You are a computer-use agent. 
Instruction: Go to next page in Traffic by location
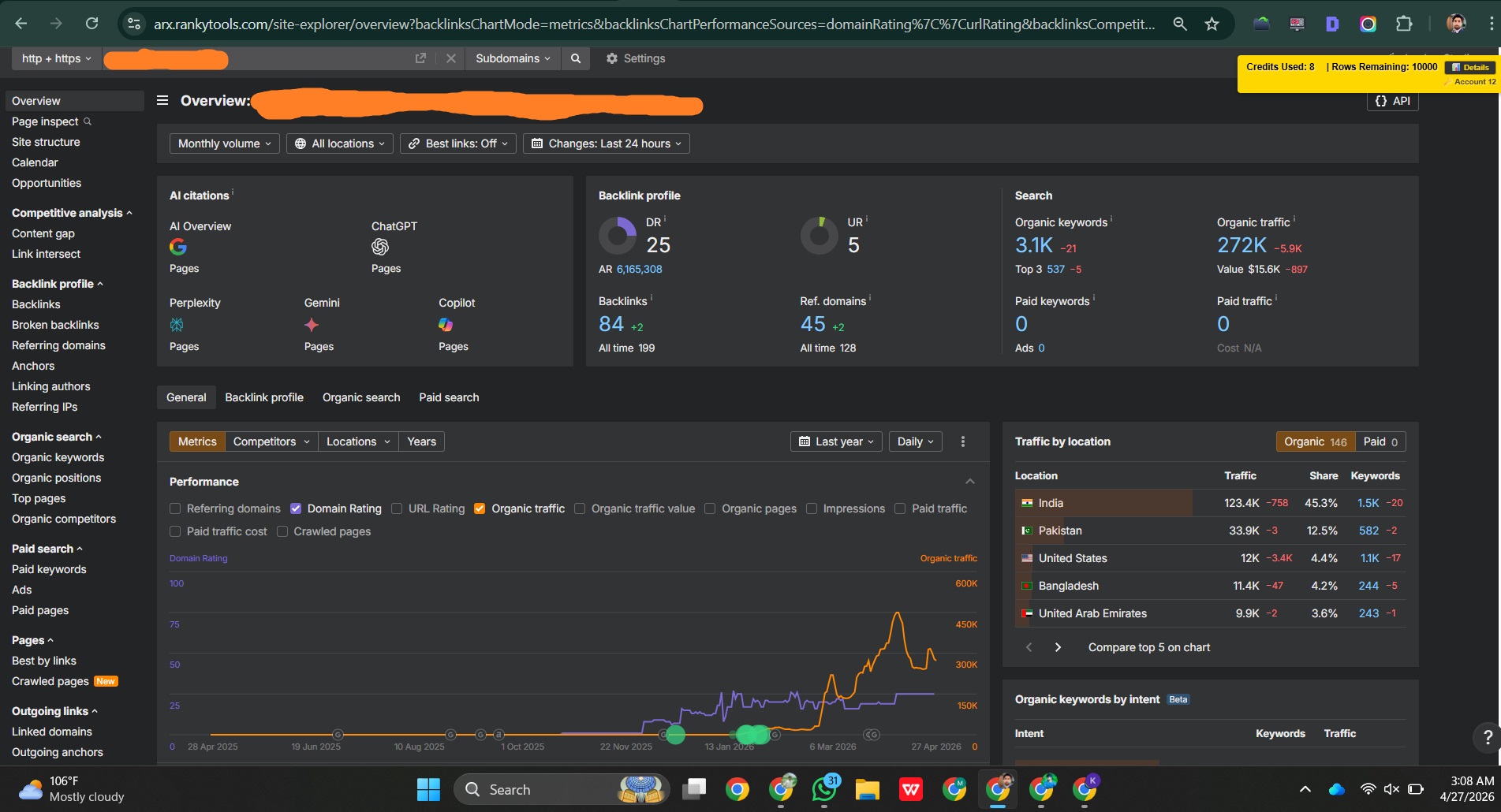[x=1058, y=647]
